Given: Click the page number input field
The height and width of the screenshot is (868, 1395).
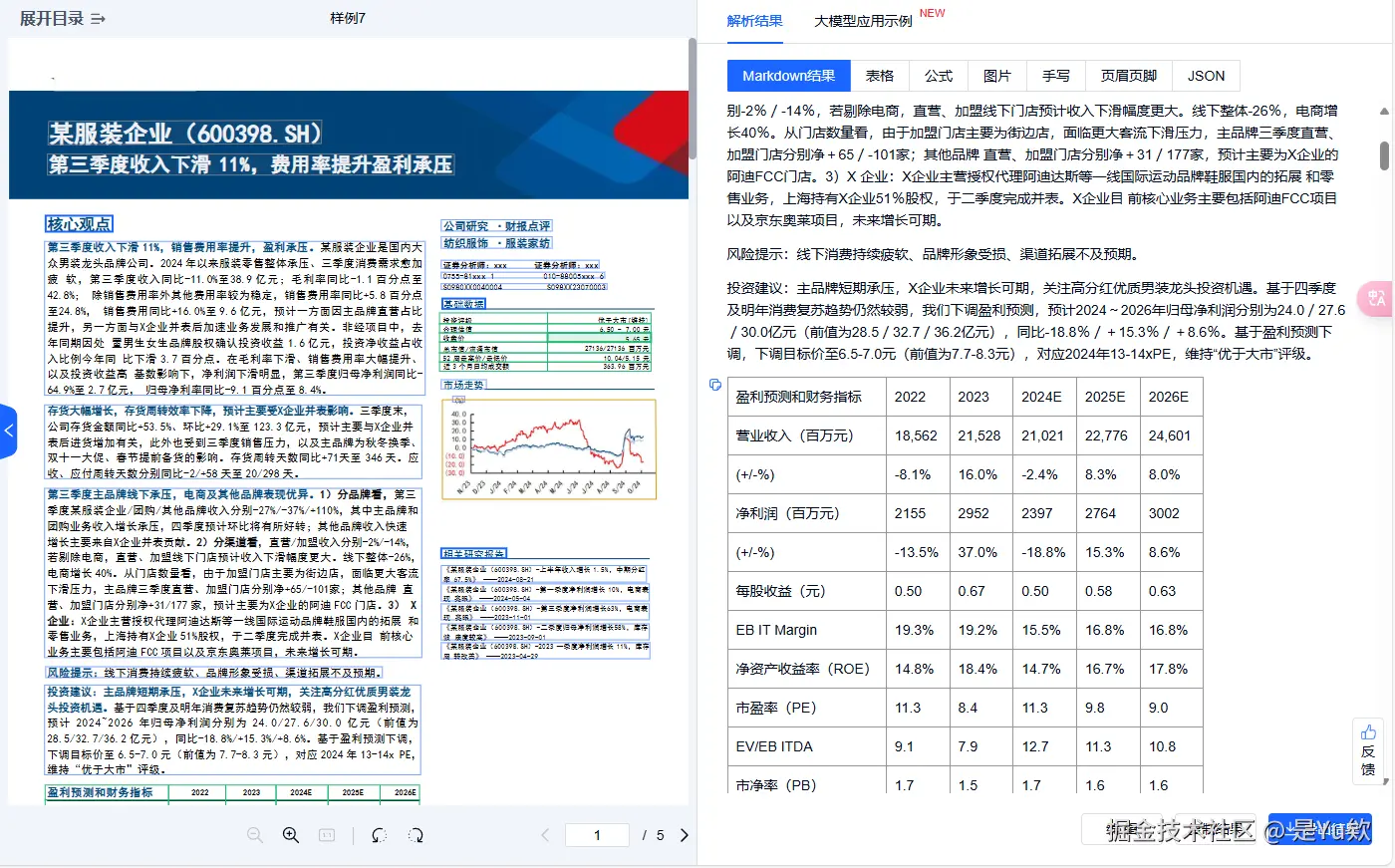Looking at the screenshot, I should tap(597, 835).
